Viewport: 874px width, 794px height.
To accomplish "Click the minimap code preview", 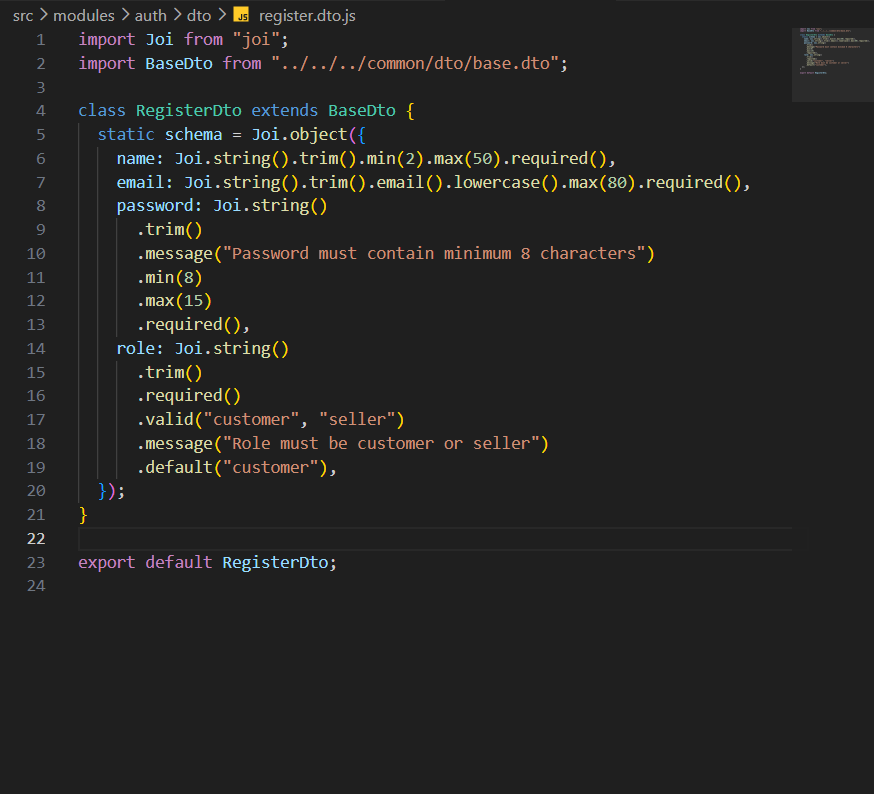I will coord(832,65).
